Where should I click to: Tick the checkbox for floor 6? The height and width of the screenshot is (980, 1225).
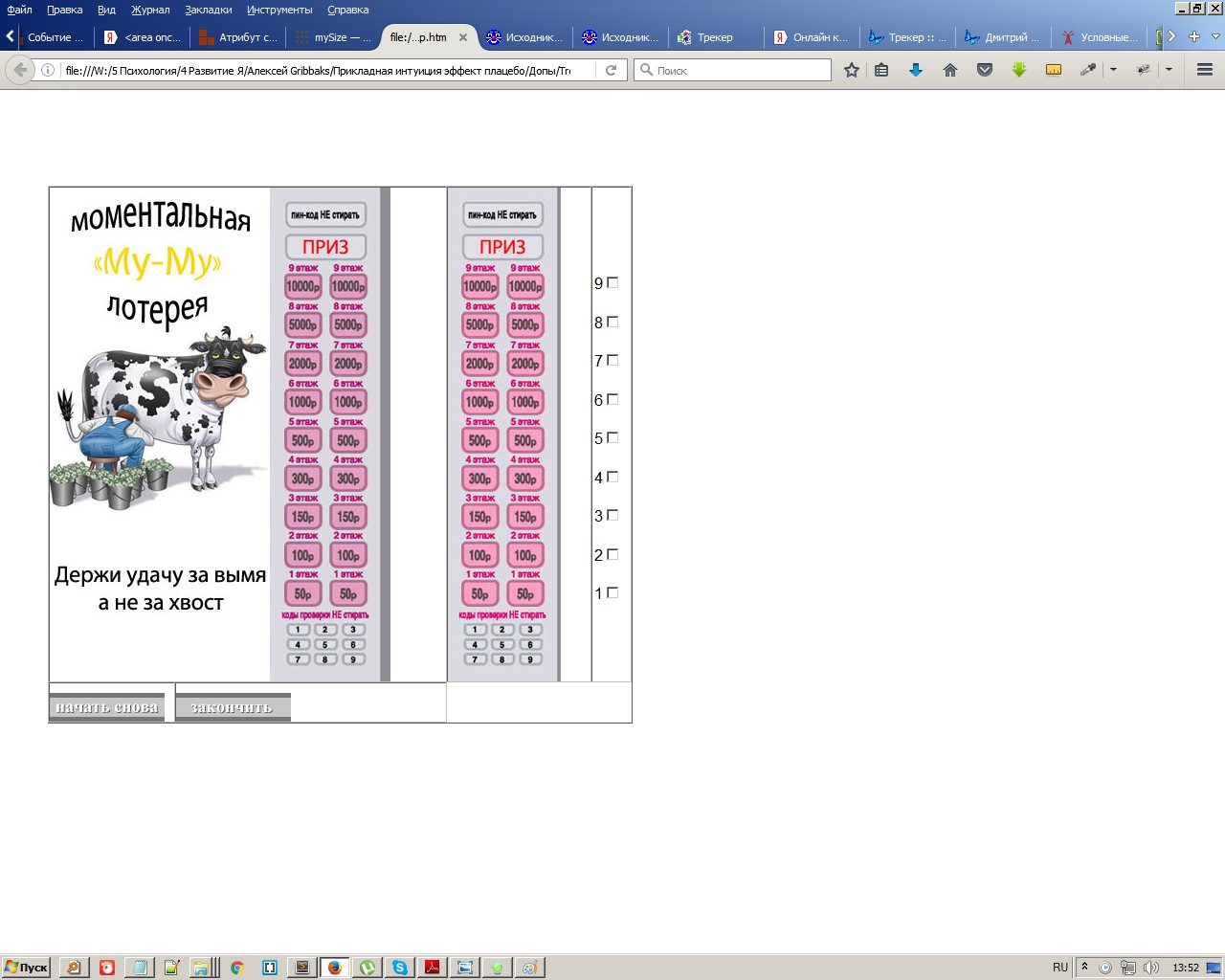coord(613,399)
